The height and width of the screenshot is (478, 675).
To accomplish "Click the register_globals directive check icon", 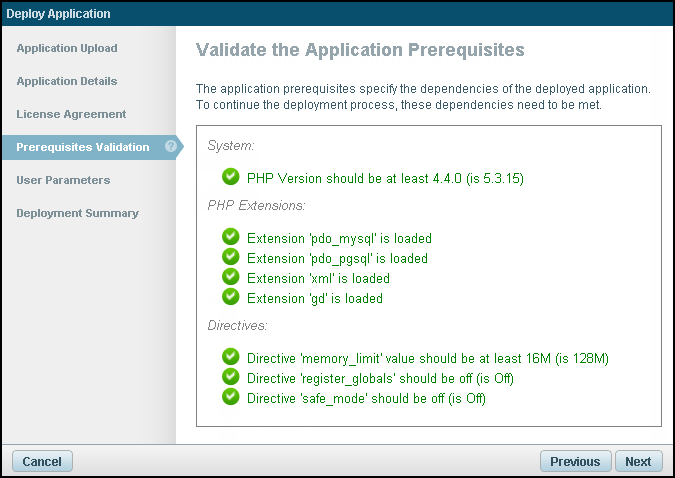I will [231, 377].
